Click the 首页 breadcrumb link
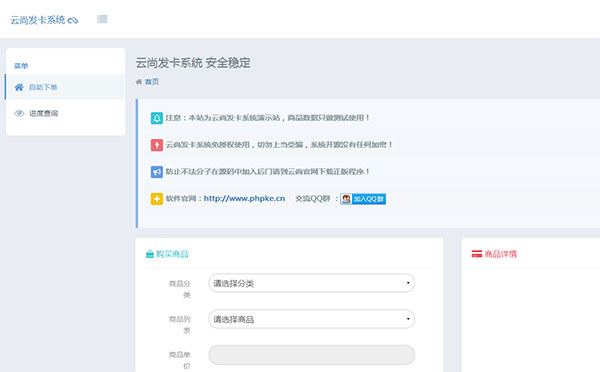Image resolution: width=600 pixels, height=372 pixels. click(x=152, y=82)
